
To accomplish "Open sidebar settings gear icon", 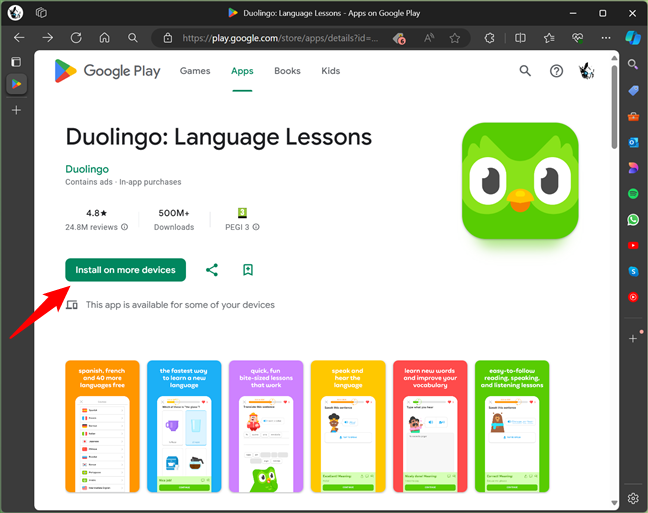I will click(633, 498).
